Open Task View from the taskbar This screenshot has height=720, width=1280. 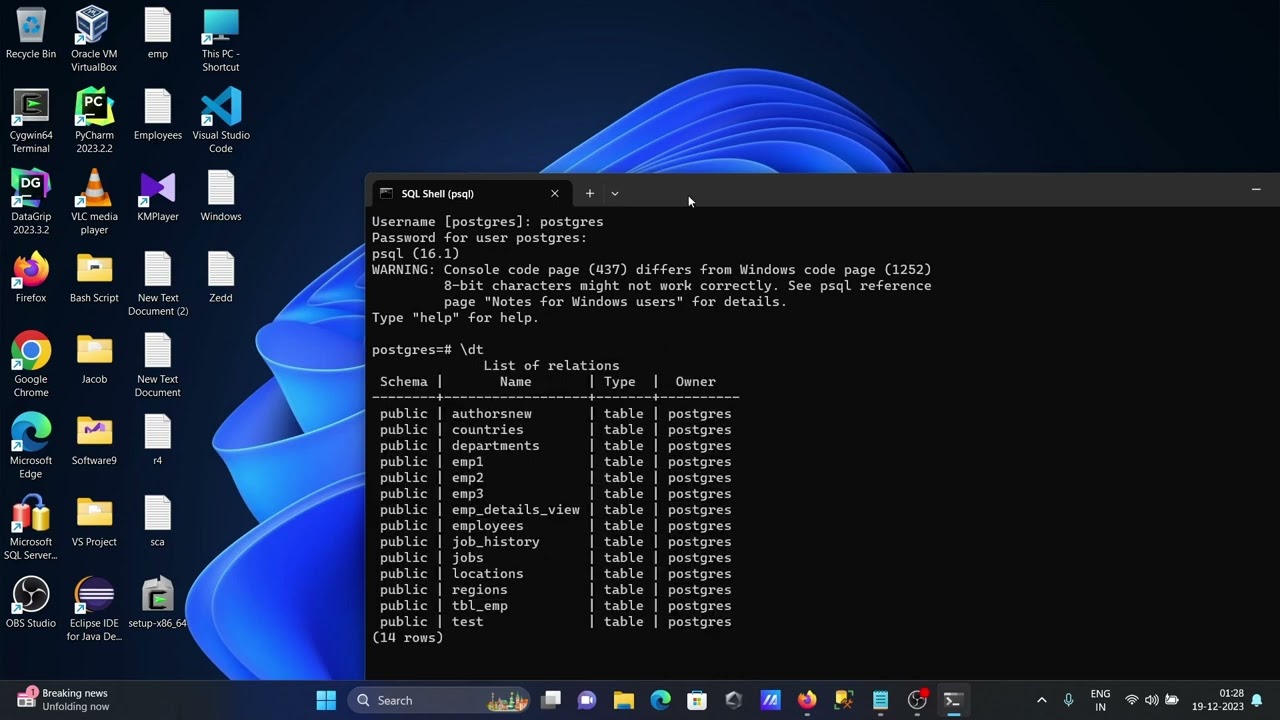tap(550, 700)
